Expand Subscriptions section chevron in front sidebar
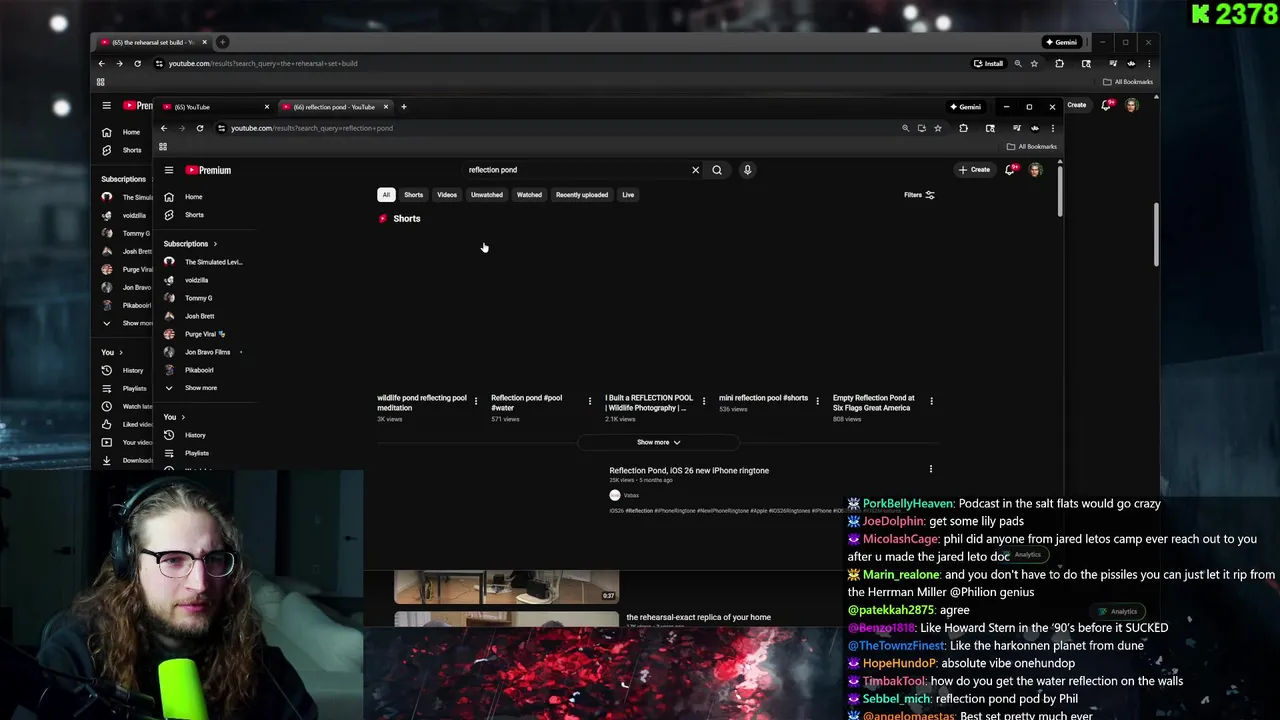Image resolution: width=1280 pixels, height=720 pixels. (214, 244)
